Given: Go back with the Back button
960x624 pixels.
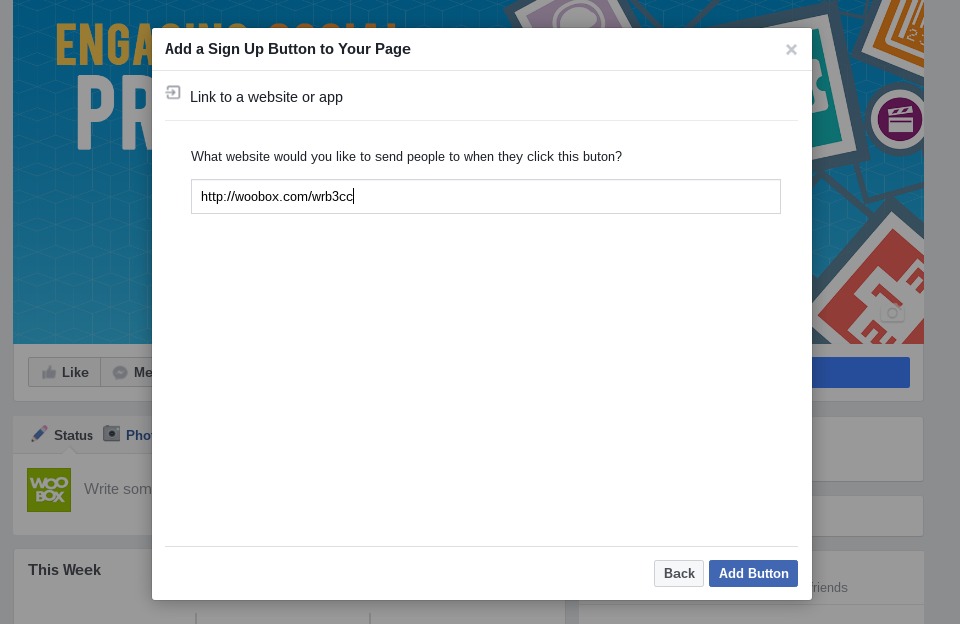Looking at the screenshot, I should [678, 573].
